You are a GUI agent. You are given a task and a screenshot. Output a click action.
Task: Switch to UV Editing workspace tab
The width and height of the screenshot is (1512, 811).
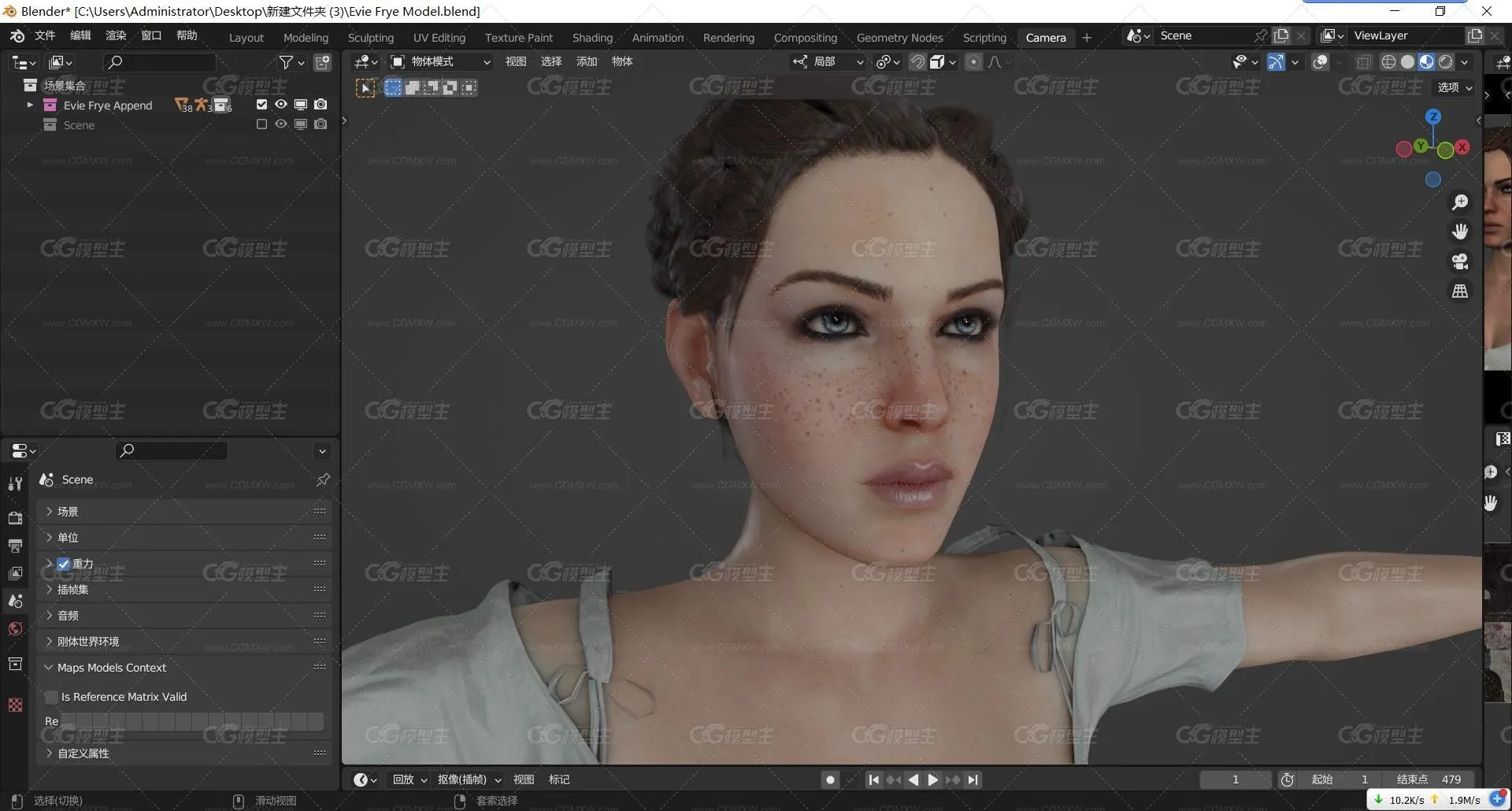pyautogui.click(x=439, y=38)
